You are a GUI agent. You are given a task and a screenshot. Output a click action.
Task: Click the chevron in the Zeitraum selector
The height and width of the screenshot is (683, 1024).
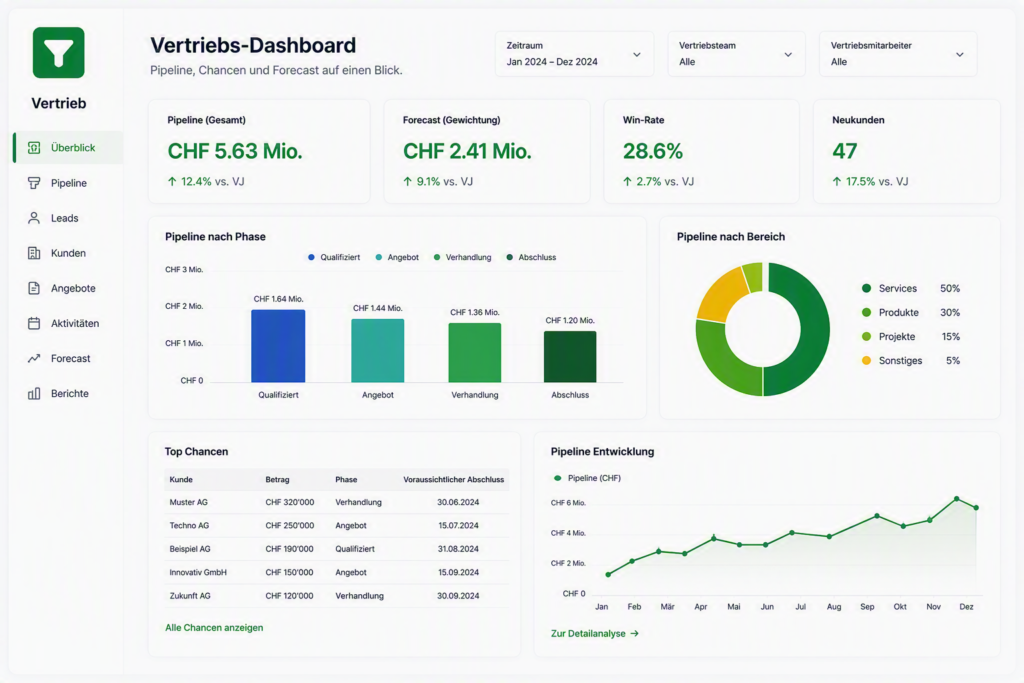coord(637,55)
